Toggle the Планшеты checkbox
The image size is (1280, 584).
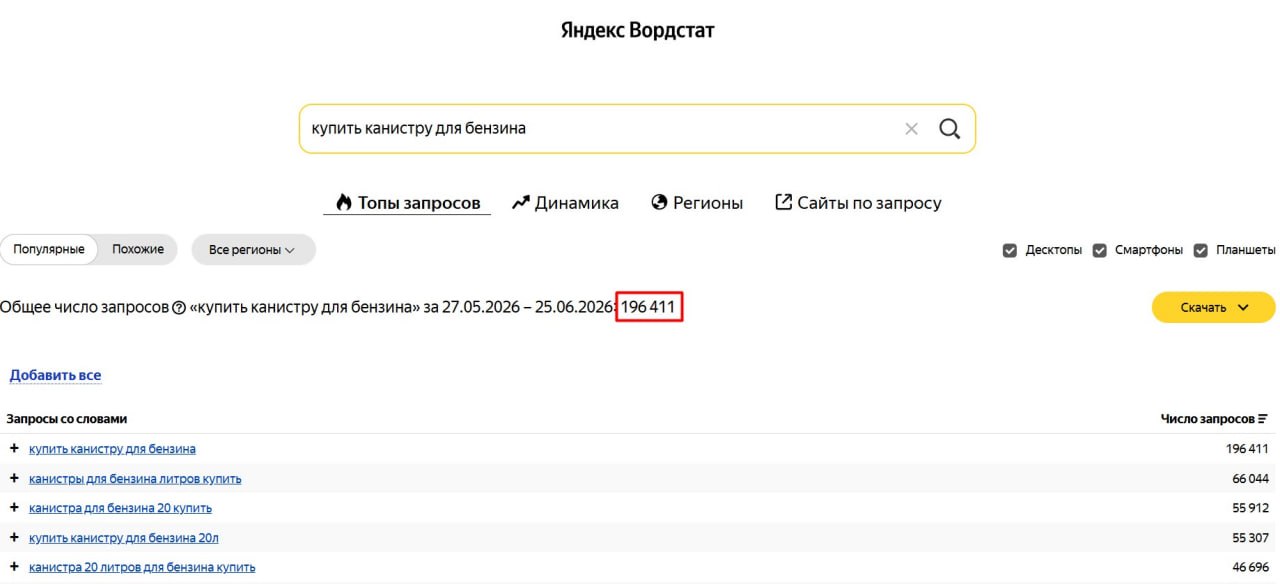[1201, 250]
